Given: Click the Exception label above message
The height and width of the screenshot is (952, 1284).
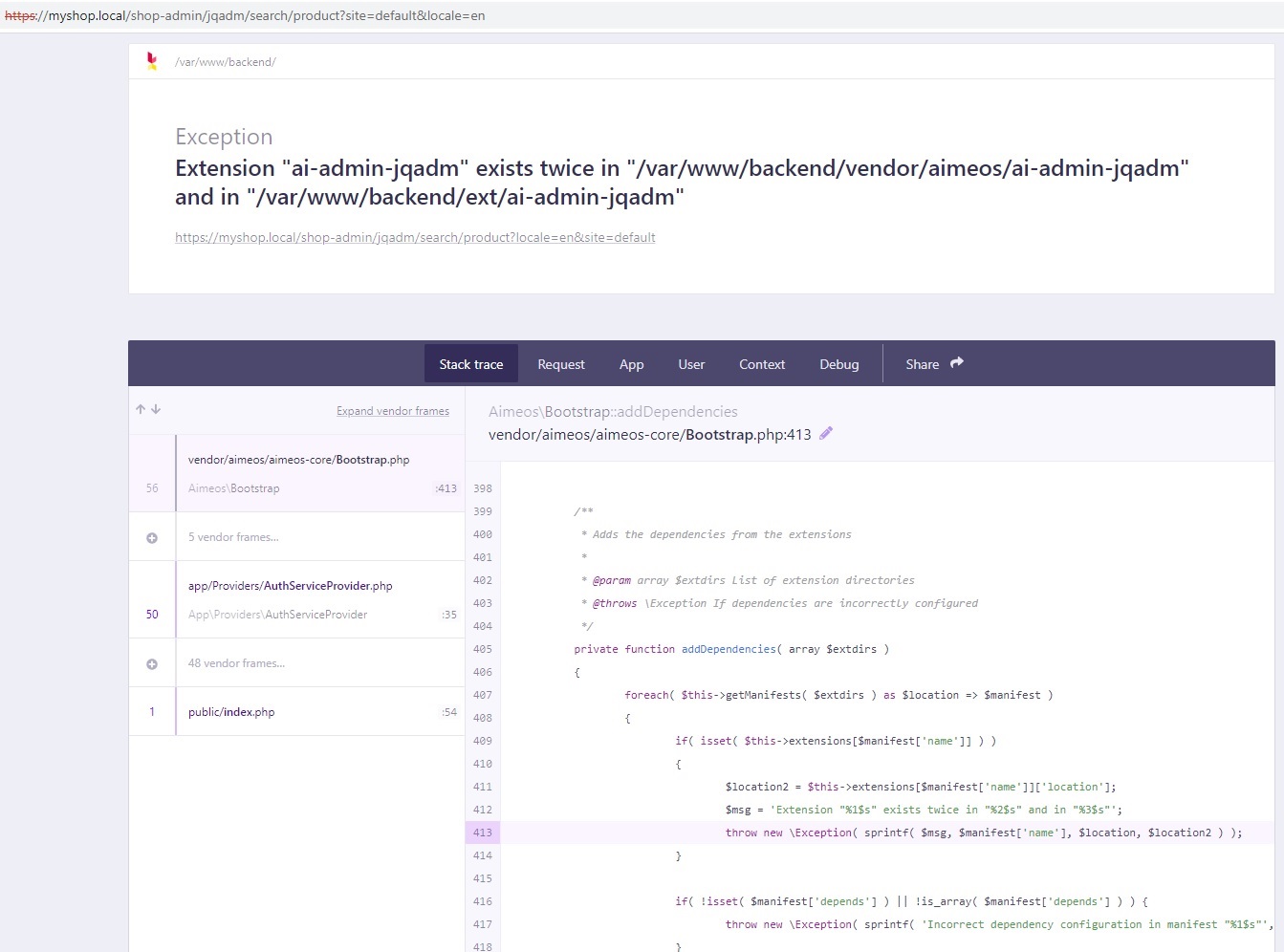Looking at the screenshot, I should point(224,137).
